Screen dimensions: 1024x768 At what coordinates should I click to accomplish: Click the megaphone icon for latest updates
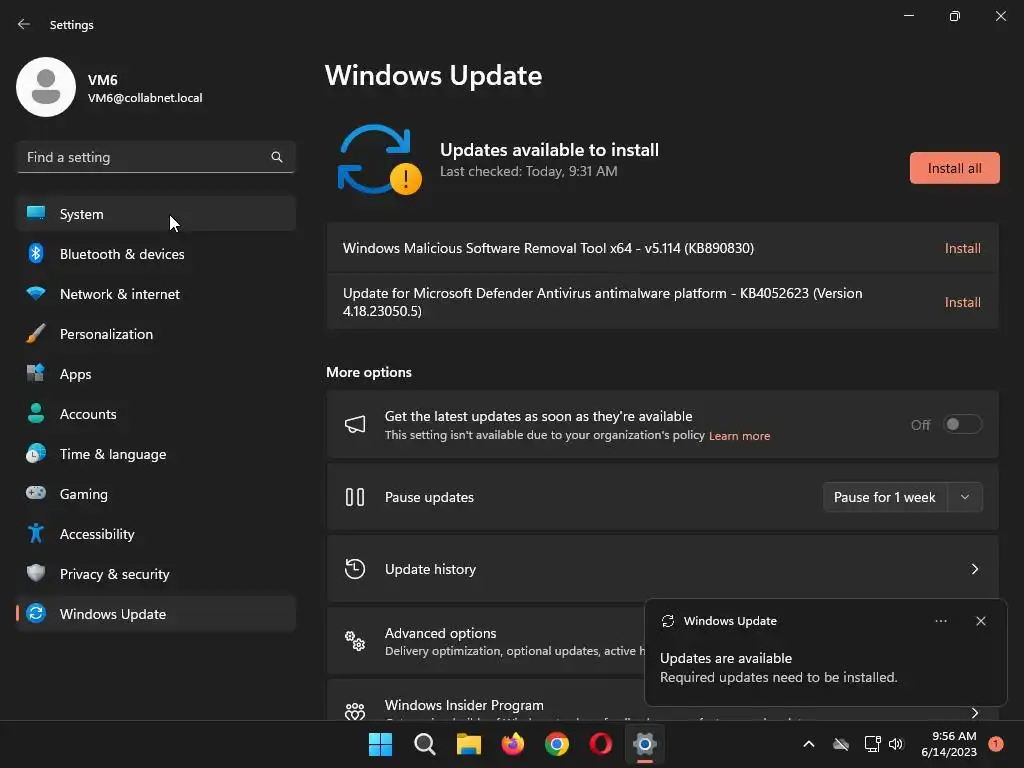point(355,424)
